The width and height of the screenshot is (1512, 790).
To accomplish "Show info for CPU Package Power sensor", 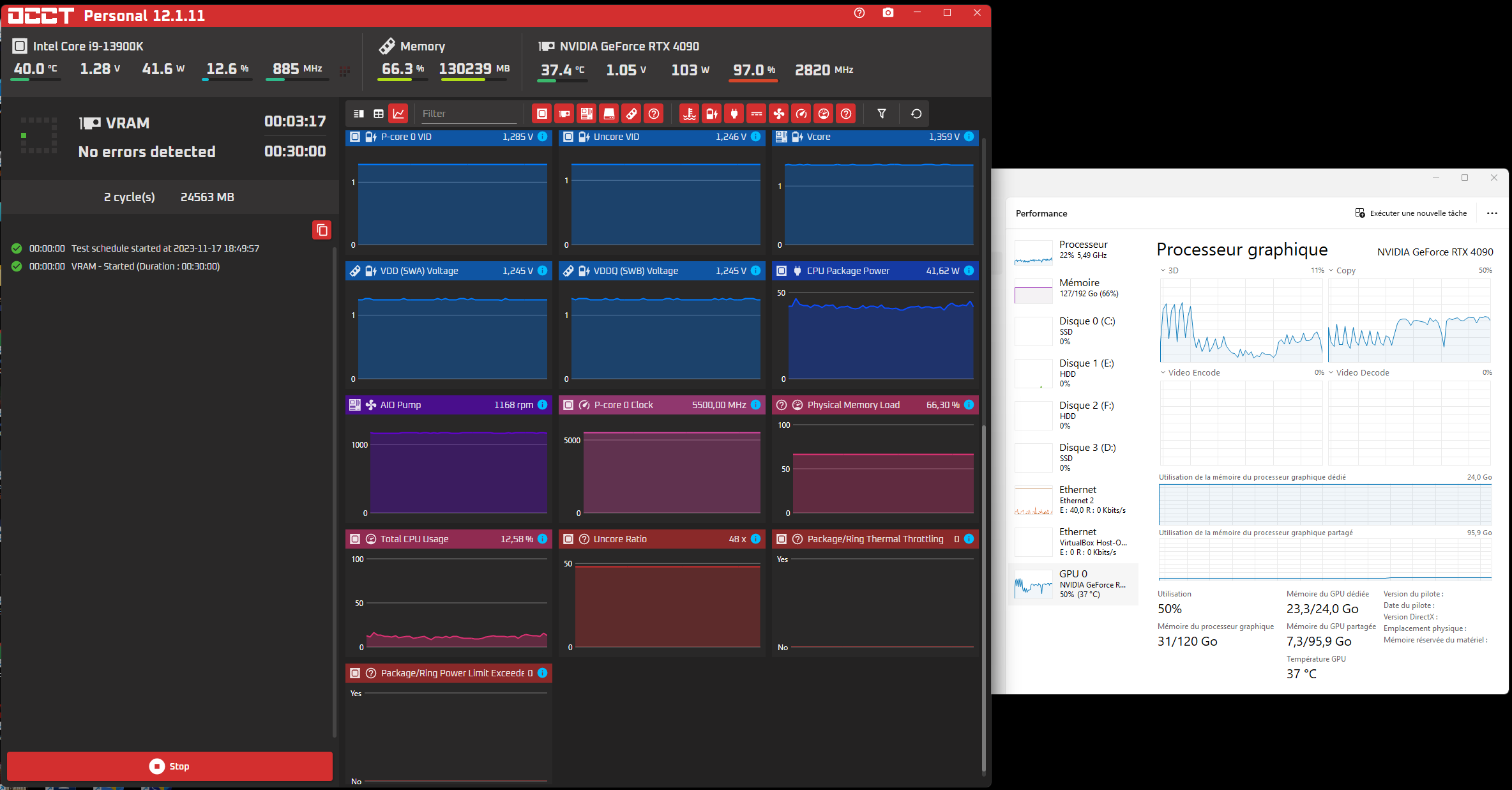I will (x=969, y=271).
